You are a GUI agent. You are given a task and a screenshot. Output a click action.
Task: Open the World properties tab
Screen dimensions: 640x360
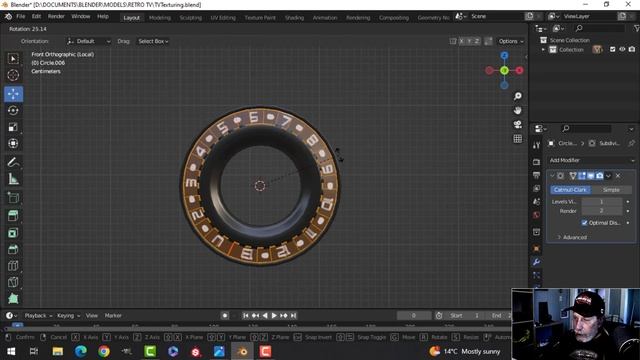[536, 215]
